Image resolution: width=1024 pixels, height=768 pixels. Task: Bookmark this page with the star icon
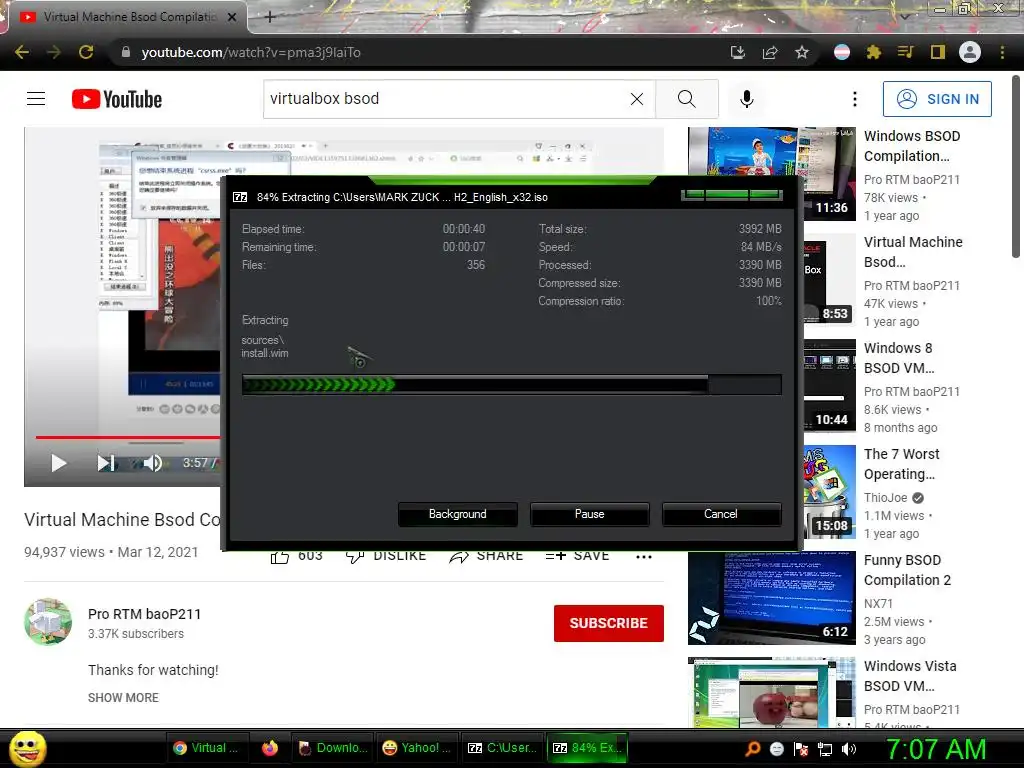pyautogui.click(x=802, y=52)
